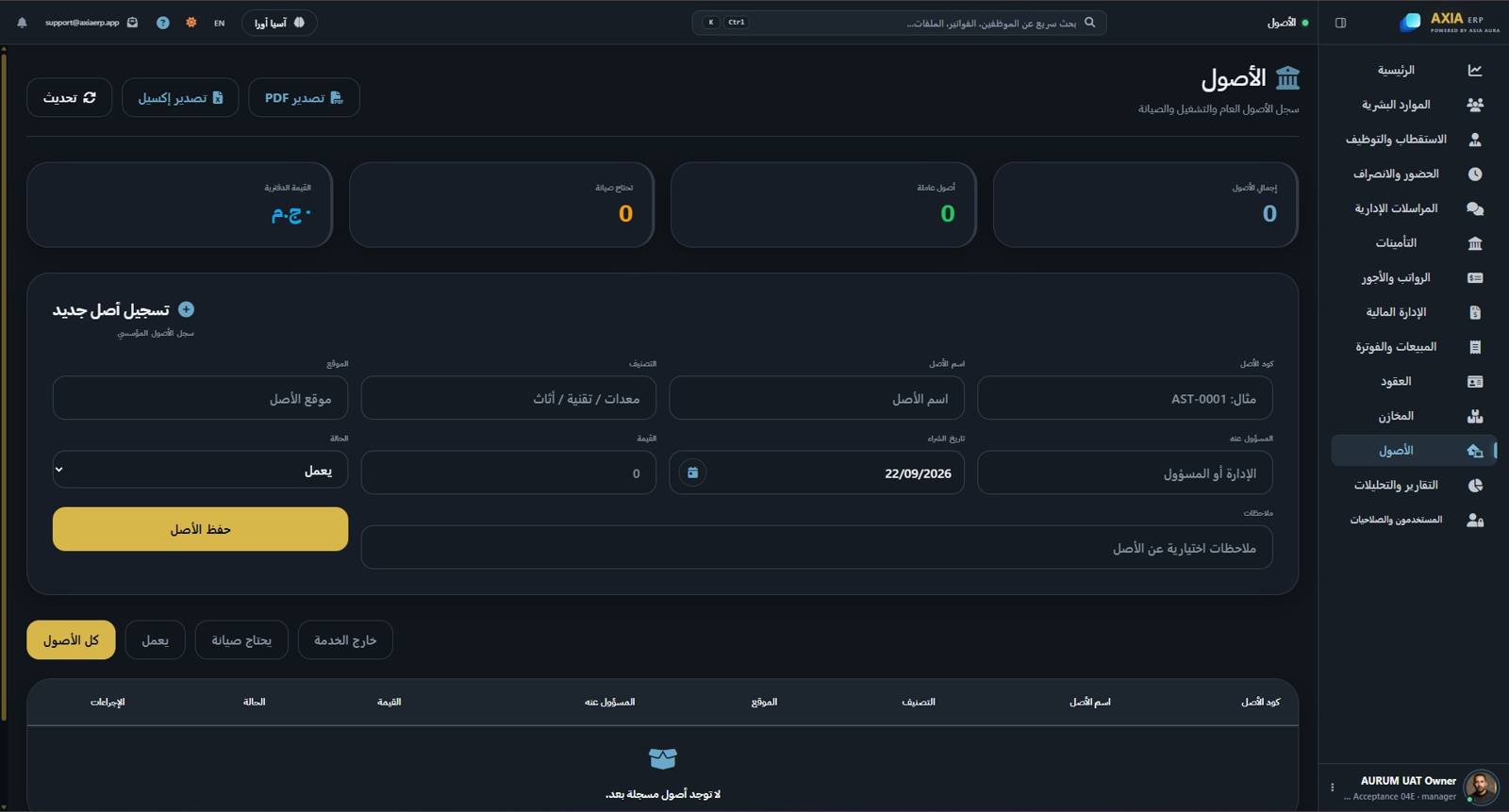Collapse the sidebar using the panel icon
The height and width of the screenshot is (812, 1509).
pyautogui.click(x=1340, y=23)
